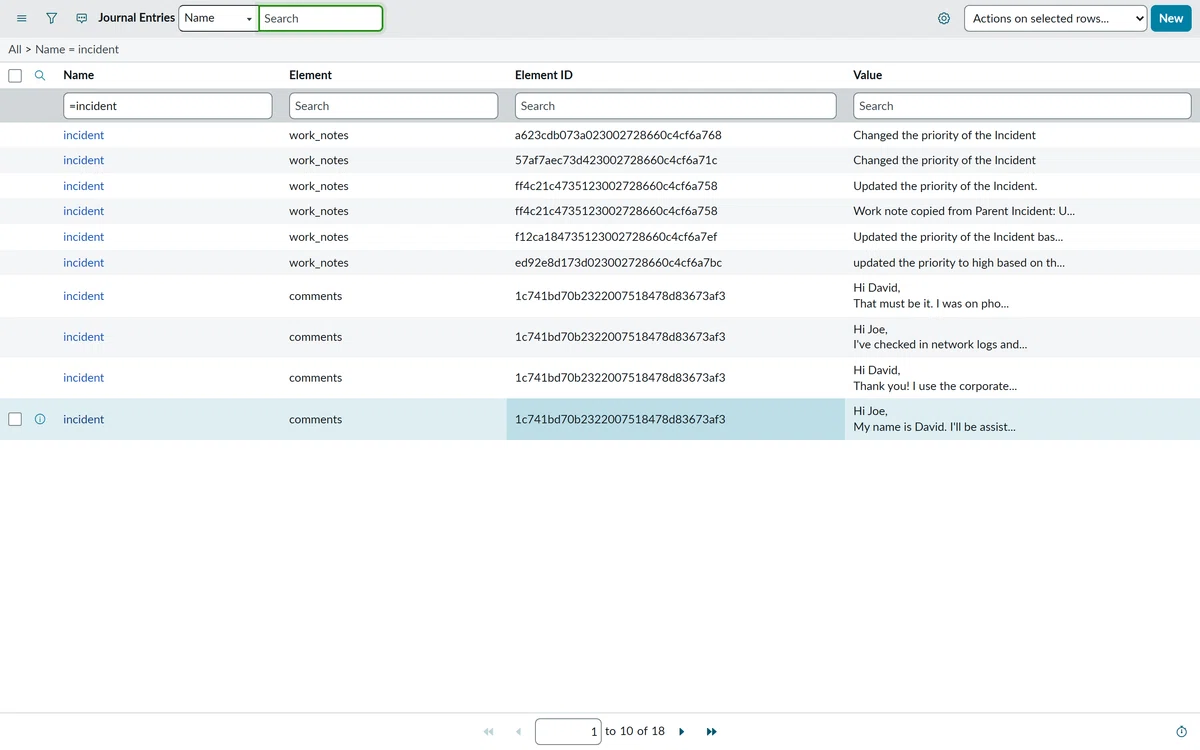Open incident link in 'I've checked in network logs' row
The height and width of the screenshot is (750, 1200).
(x=83, y=337)
